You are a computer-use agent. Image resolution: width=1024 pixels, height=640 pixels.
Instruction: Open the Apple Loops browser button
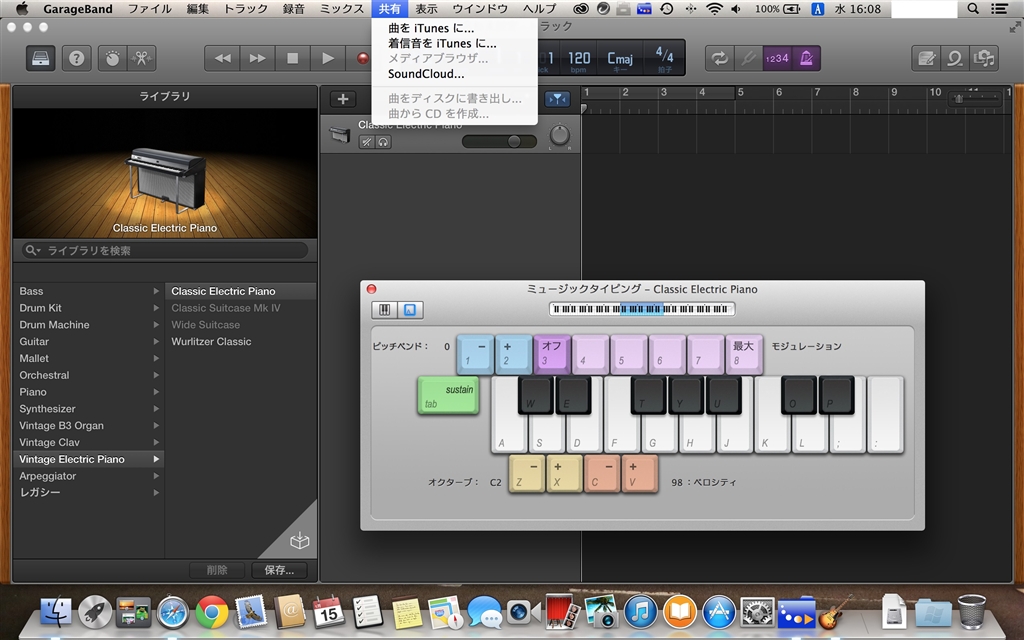(x=956, y=58)
